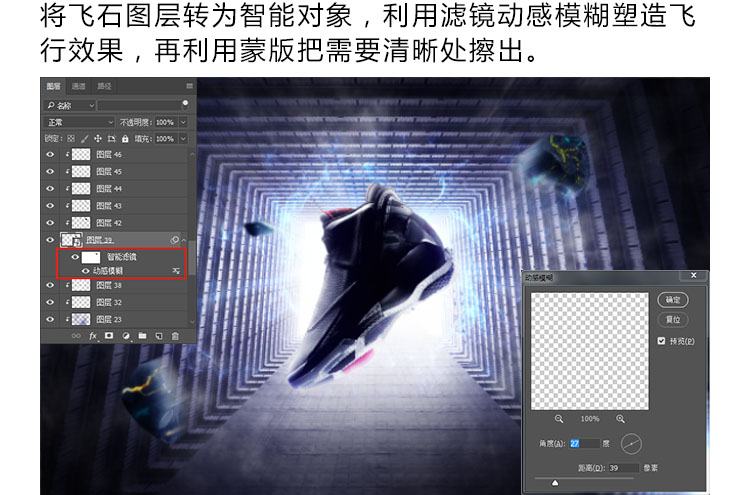The height and width of the screenshot is (495, 750).
Task: Open the fx layer style menu
Action: [x=93, y=336]
